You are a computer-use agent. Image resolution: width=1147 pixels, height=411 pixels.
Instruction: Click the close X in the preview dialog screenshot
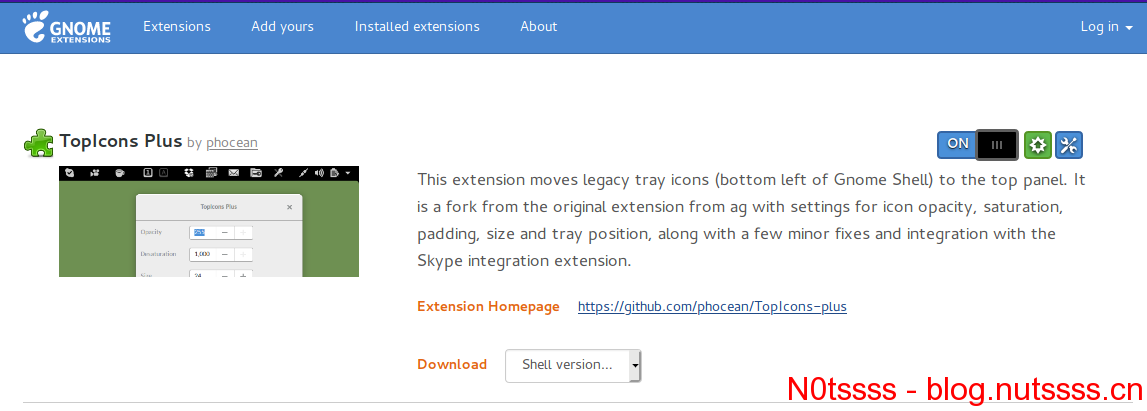click(x=290, y=207)
